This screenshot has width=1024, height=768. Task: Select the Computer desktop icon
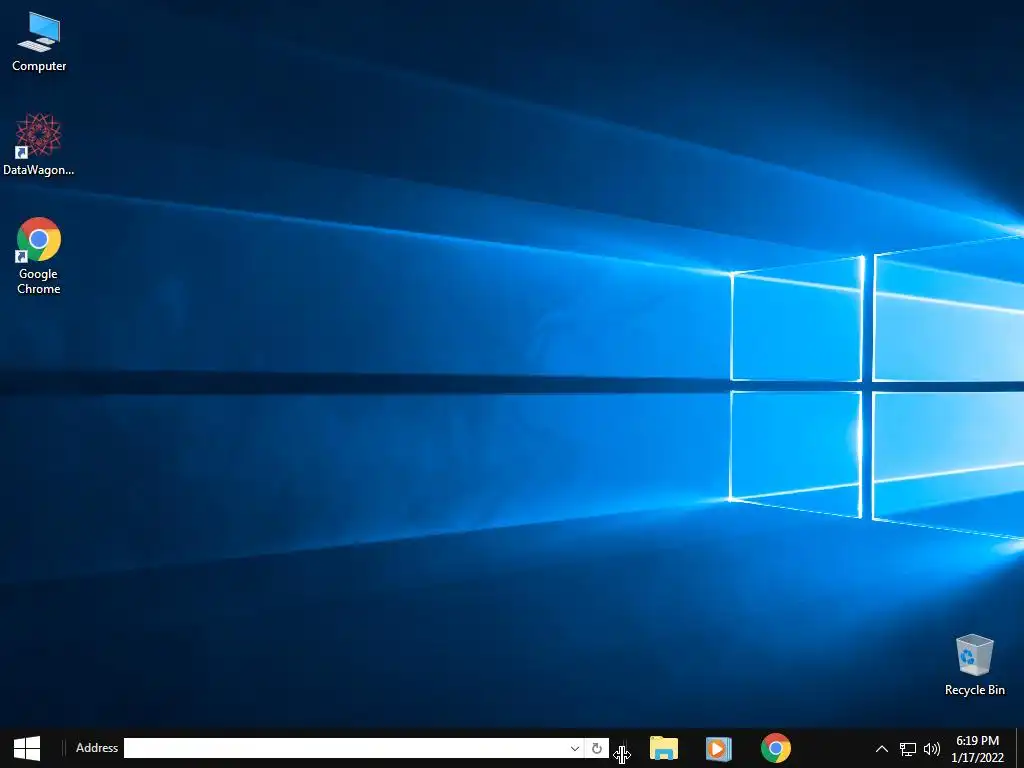39,42
